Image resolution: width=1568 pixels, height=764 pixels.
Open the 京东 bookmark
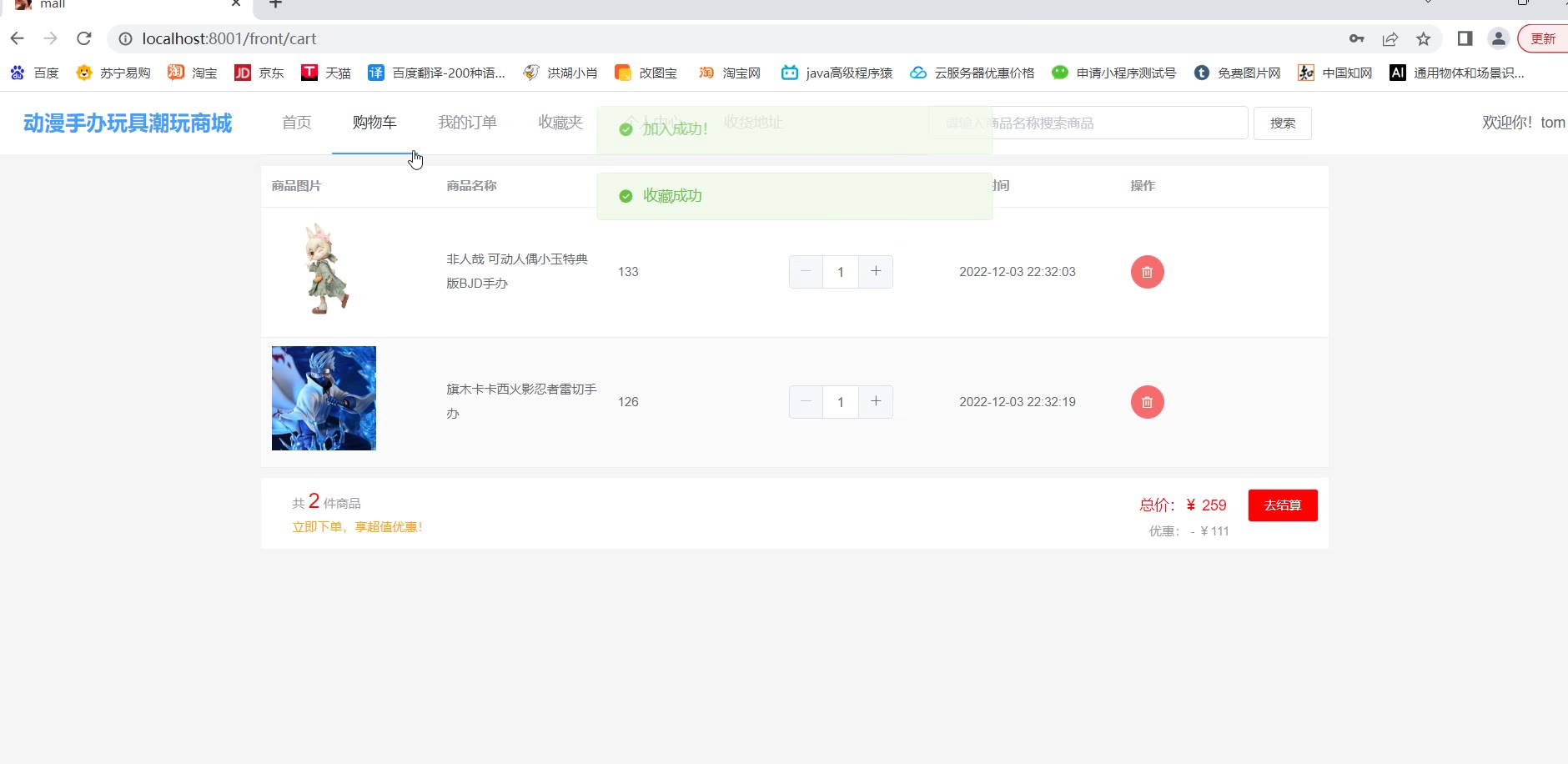(259, 73)
